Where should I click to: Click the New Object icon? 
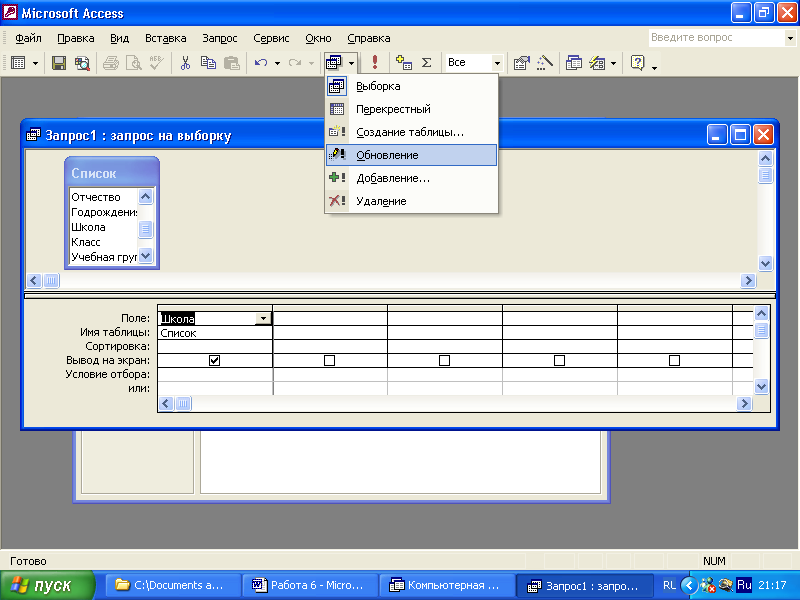click(x=597, y=63)
